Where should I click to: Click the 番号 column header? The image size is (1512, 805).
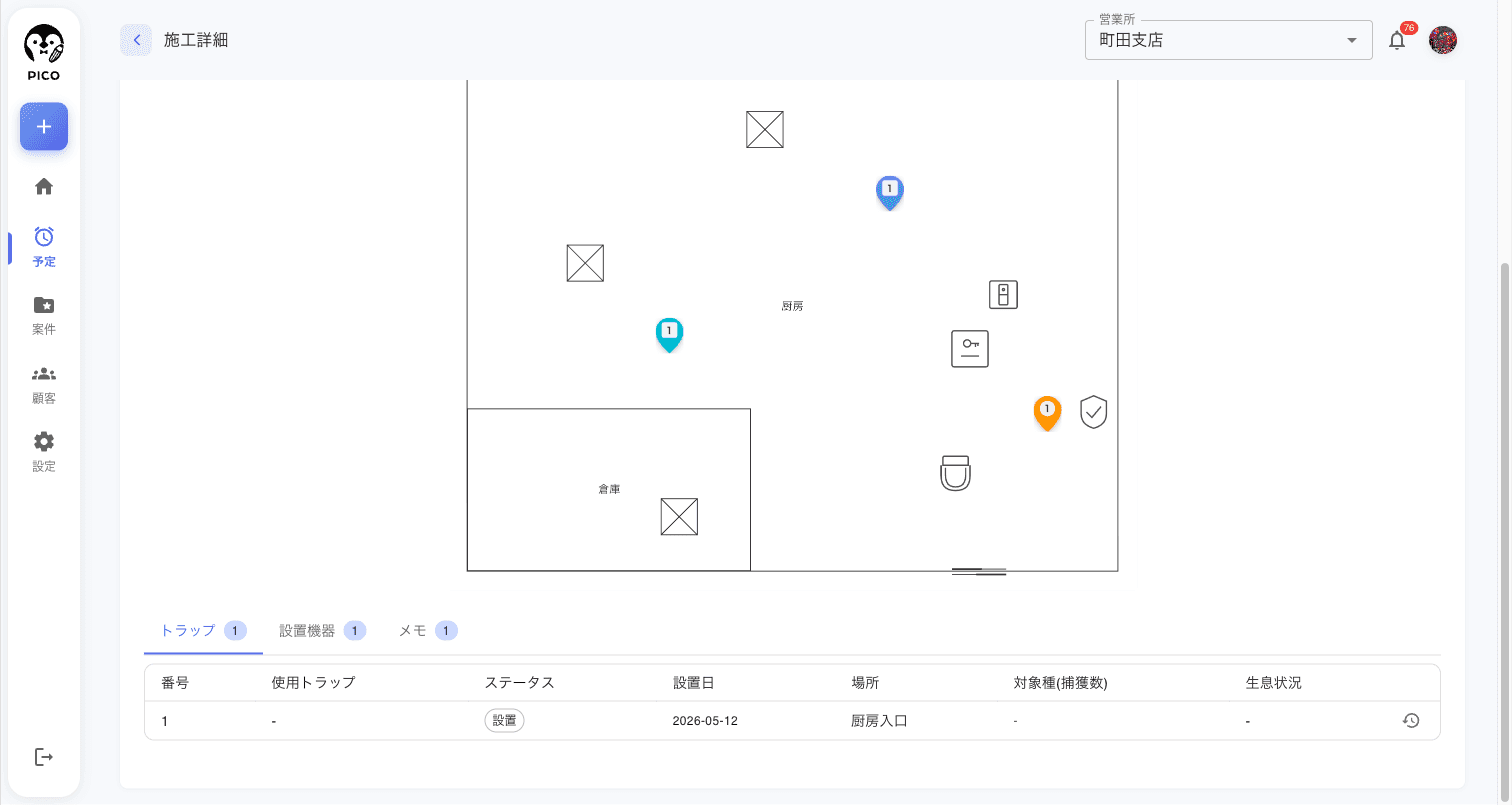pyautogui.click(x=175, y=683)
